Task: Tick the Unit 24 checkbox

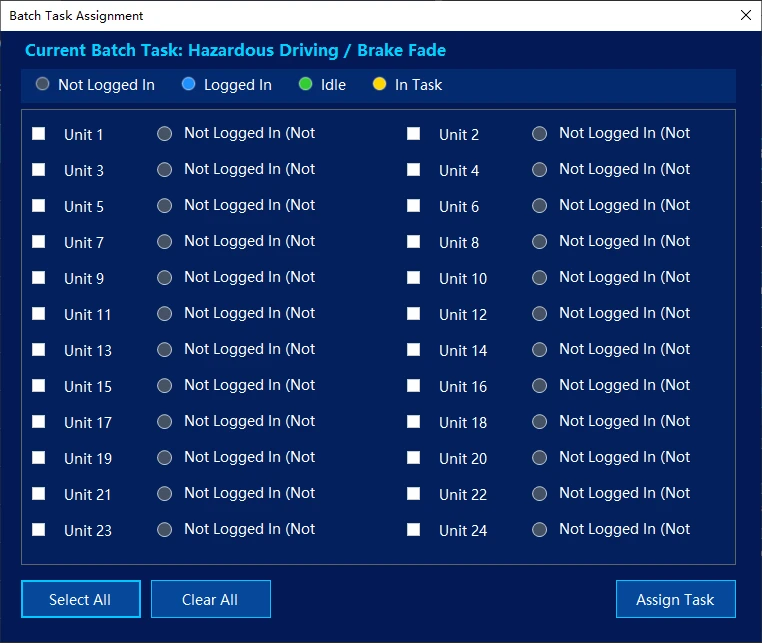Action: 414,529
